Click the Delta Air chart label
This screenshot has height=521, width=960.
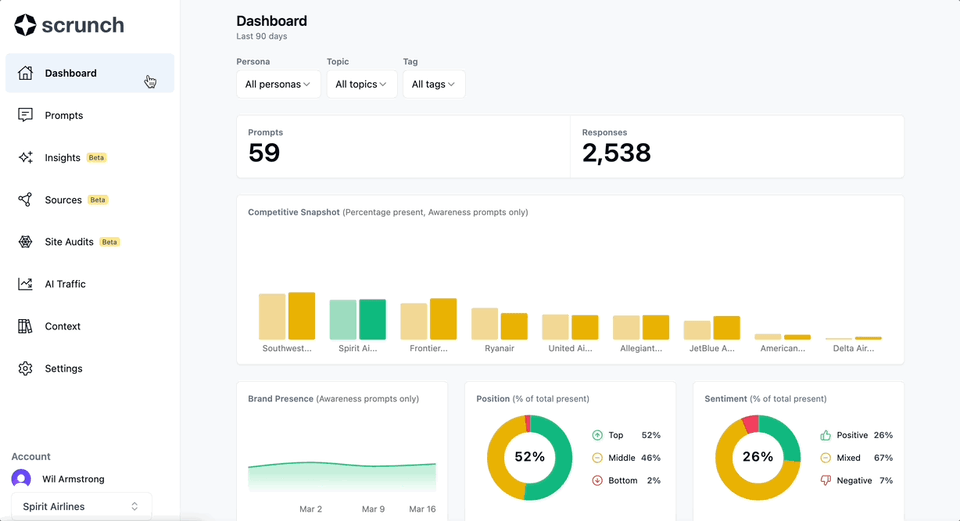(x=853, y=348)
